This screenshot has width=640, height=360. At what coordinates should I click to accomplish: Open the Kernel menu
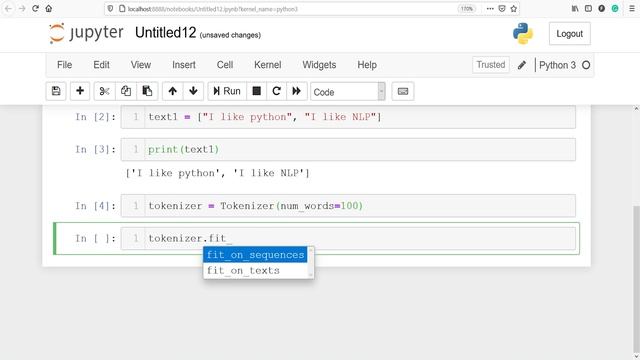[x=268, y=65]
